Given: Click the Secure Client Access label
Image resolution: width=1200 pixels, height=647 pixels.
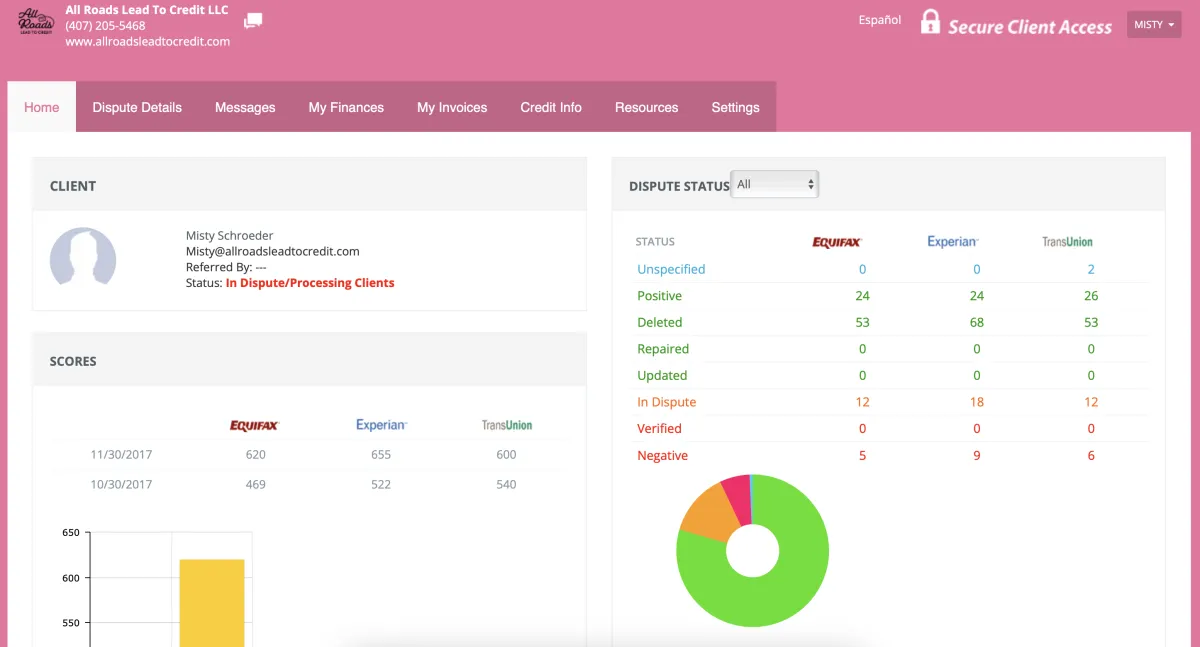Looking at the screenshot, I should [1030, 27].
